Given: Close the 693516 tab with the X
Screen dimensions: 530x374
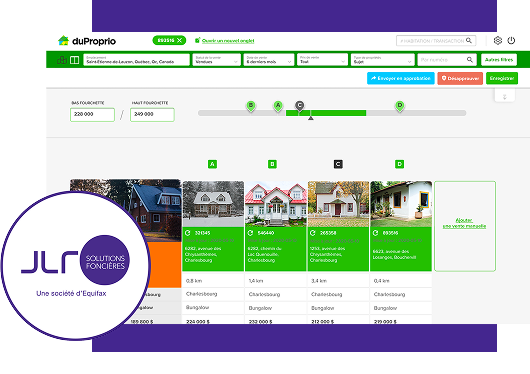Looking at the screenshot, I should coord(179,40).
